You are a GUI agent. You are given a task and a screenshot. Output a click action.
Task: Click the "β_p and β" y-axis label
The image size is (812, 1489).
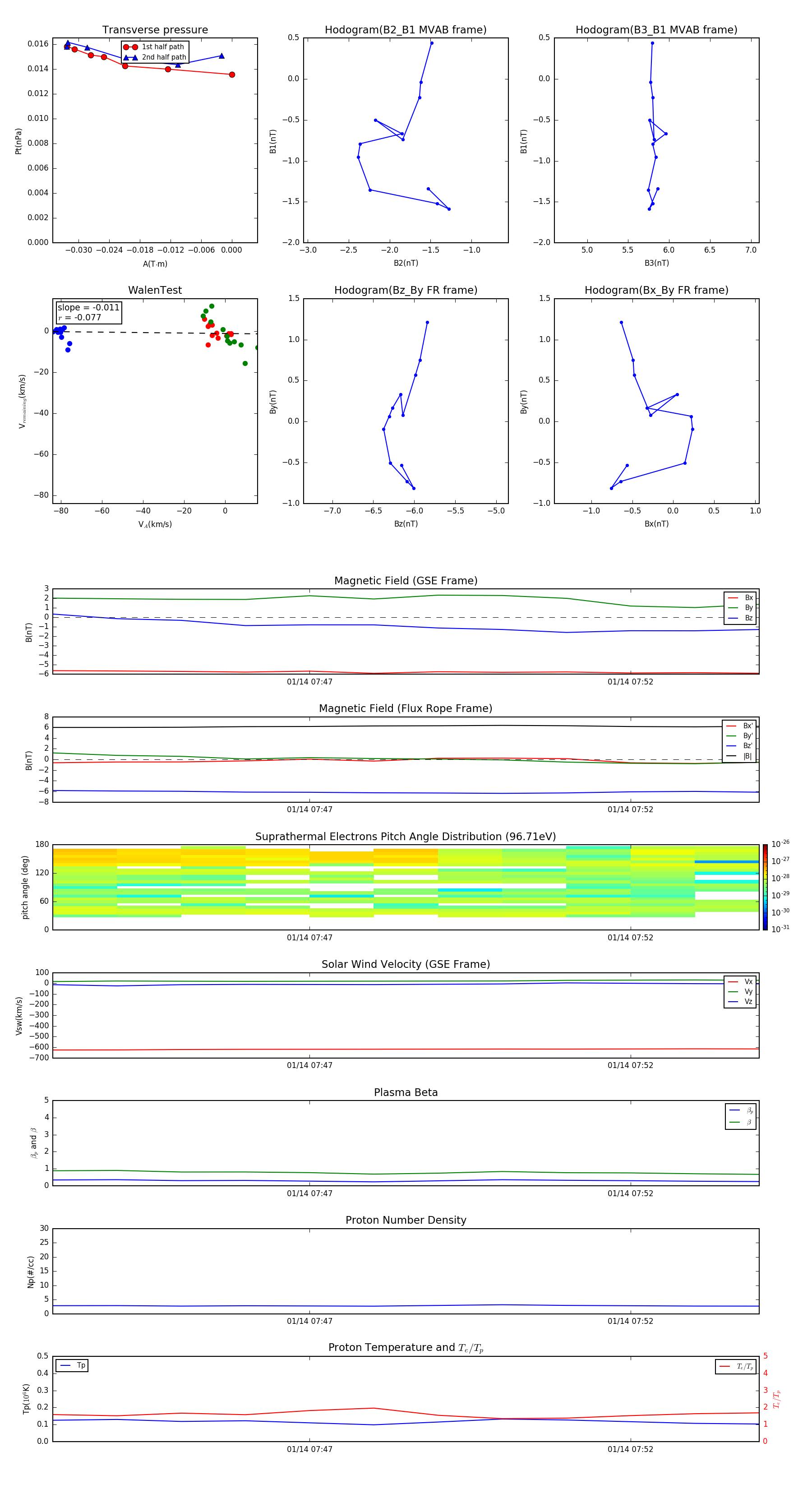33,1143
